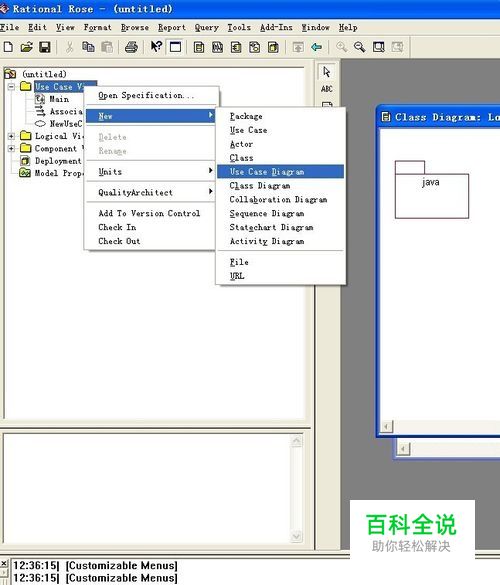Choose Sequence Diagram in New submenu
Screen dimensions: 500x585
[x=280, y=213]
